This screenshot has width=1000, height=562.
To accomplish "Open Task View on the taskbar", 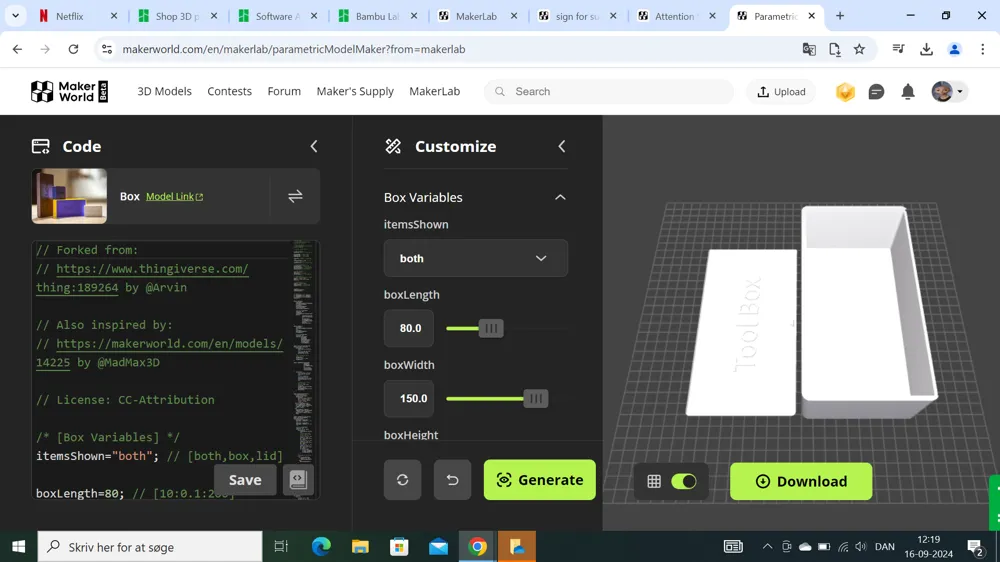I will [281, 547].
